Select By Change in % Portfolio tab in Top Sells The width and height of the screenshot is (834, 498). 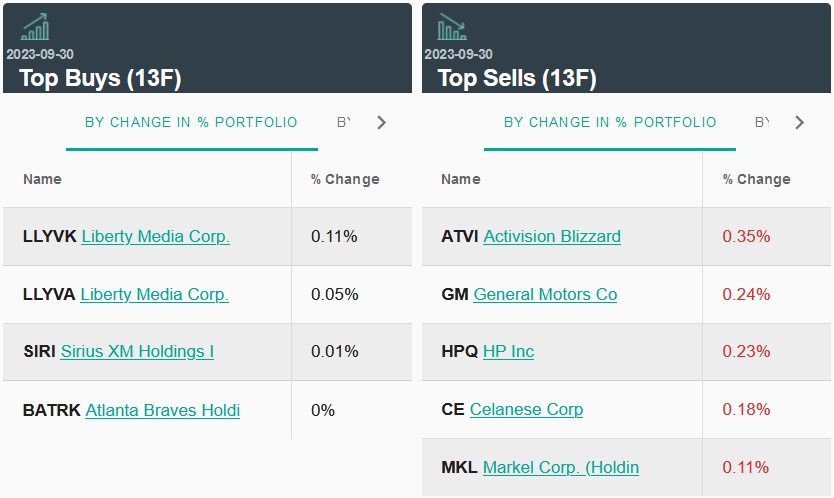(610, 123)
